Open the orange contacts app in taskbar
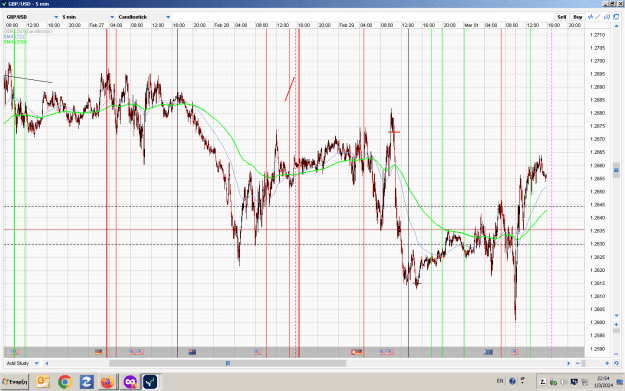The image size is (625, 391). click(x=43, y=382)
